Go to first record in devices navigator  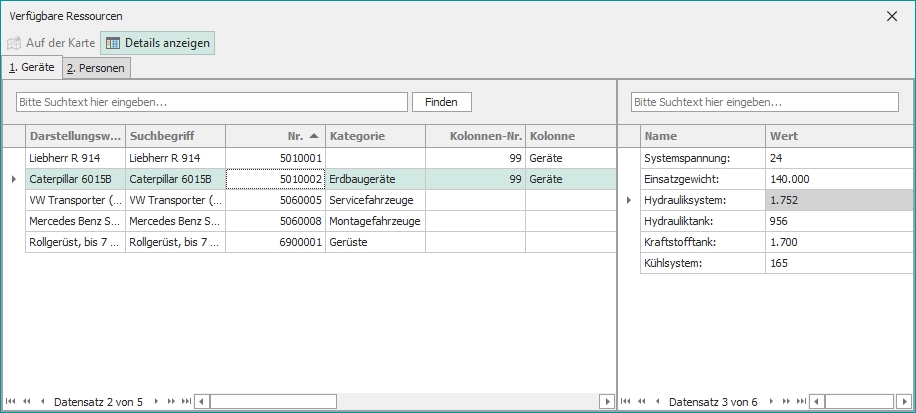click(11, 401)
